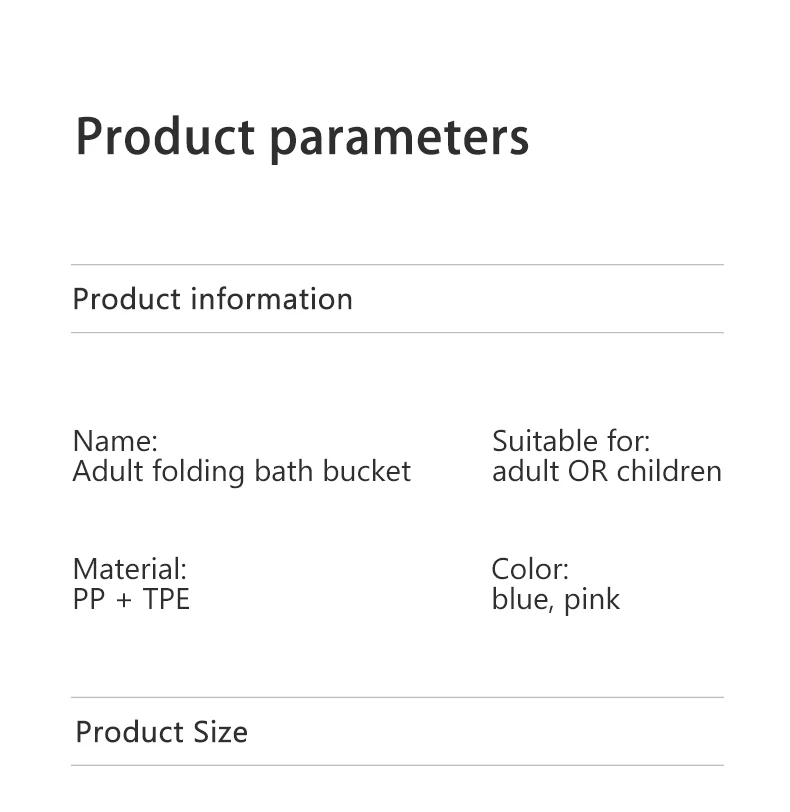Screen dimensions: 790x812
Task: Select the adult OR children text
Action: [x=607, y=471]
